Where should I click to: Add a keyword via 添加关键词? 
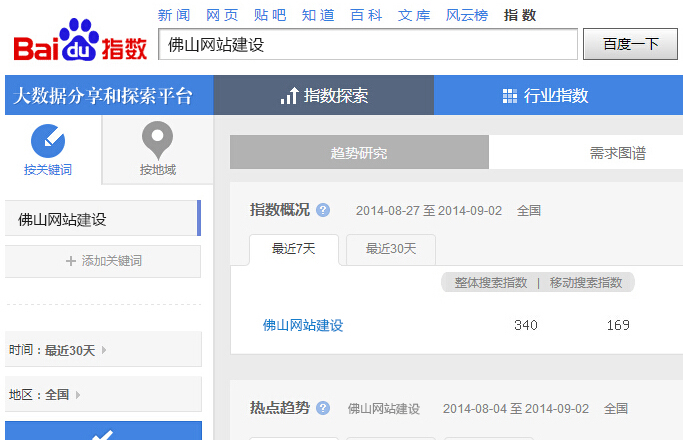coord(103,261)
